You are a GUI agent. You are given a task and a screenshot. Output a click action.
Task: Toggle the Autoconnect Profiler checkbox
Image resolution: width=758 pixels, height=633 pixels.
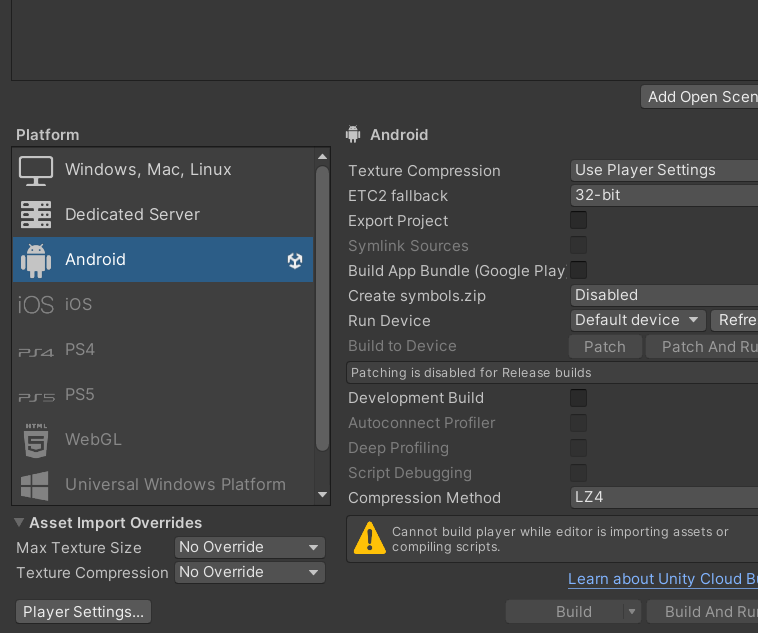(x=578, y=423)
